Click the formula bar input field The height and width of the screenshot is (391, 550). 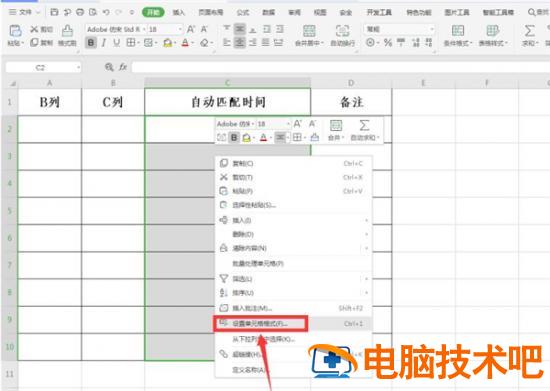(340, 67)
